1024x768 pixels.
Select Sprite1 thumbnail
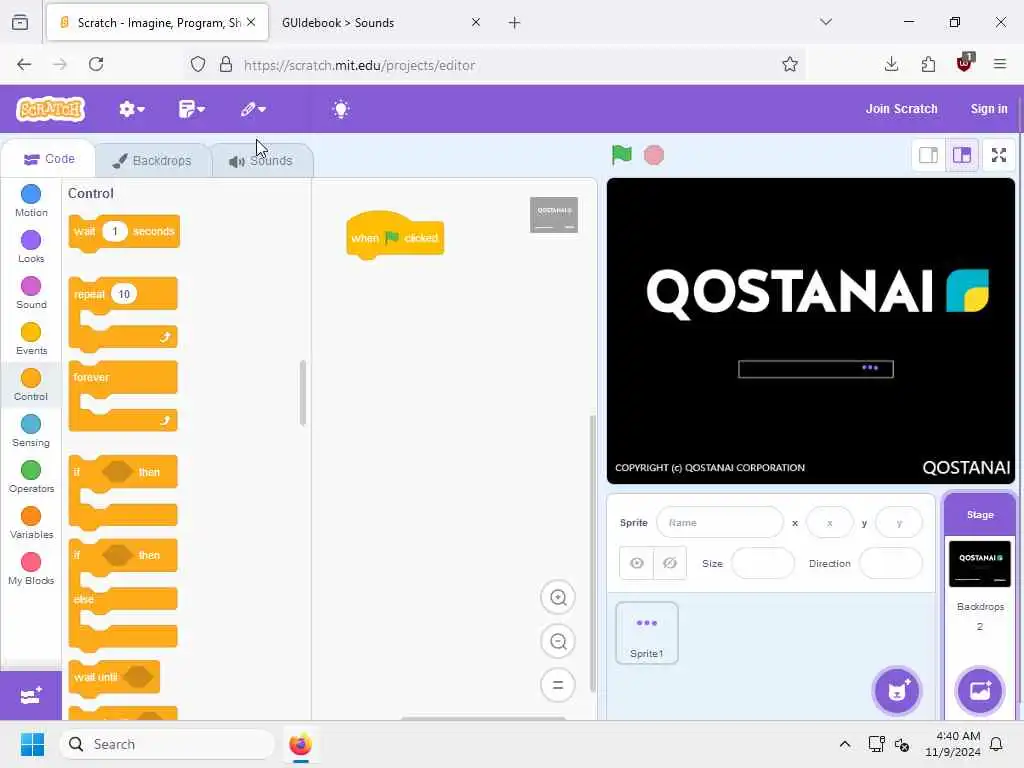(647, 633)
